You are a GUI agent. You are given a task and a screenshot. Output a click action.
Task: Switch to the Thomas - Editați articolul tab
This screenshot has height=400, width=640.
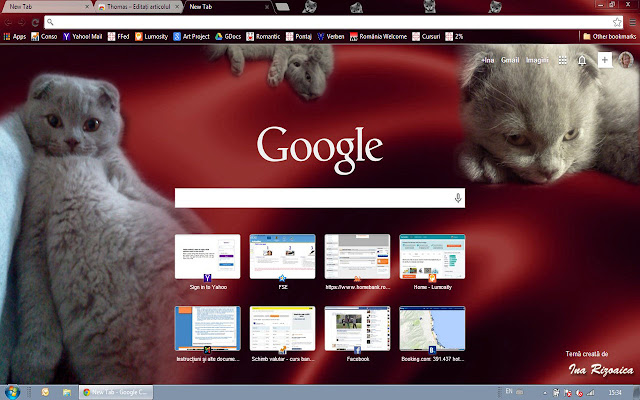139,7
